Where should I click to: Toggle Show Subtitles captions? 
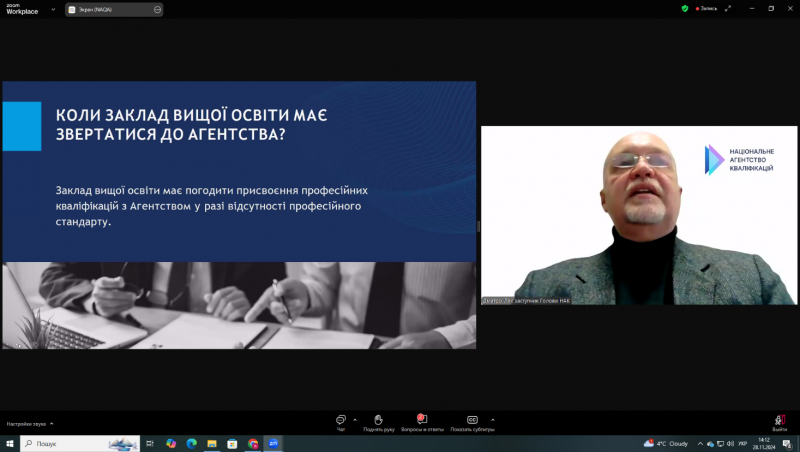(x=472, y=419)
